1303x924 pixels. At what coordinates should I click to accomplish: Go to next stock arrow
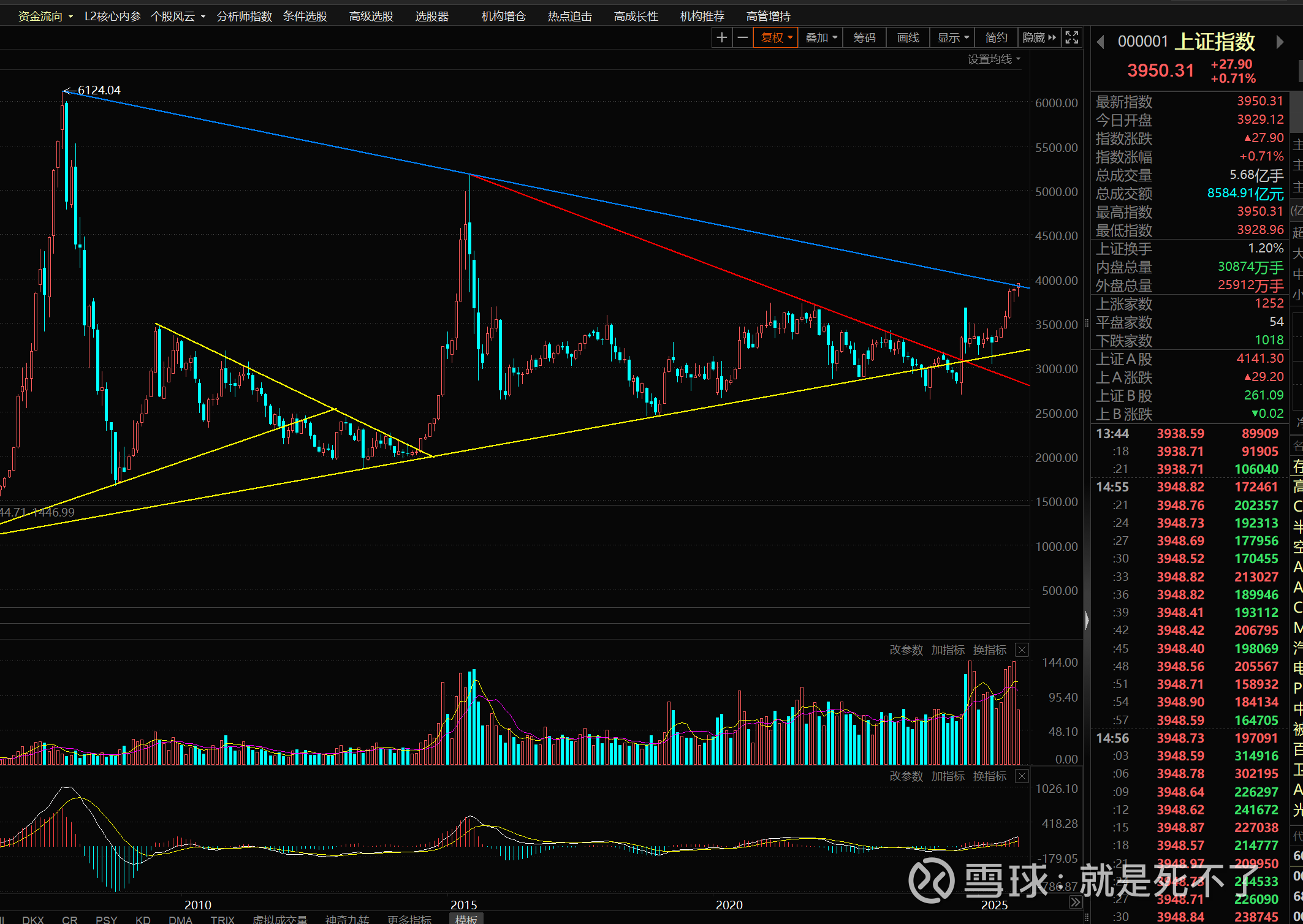click(x=1280, y=42)
